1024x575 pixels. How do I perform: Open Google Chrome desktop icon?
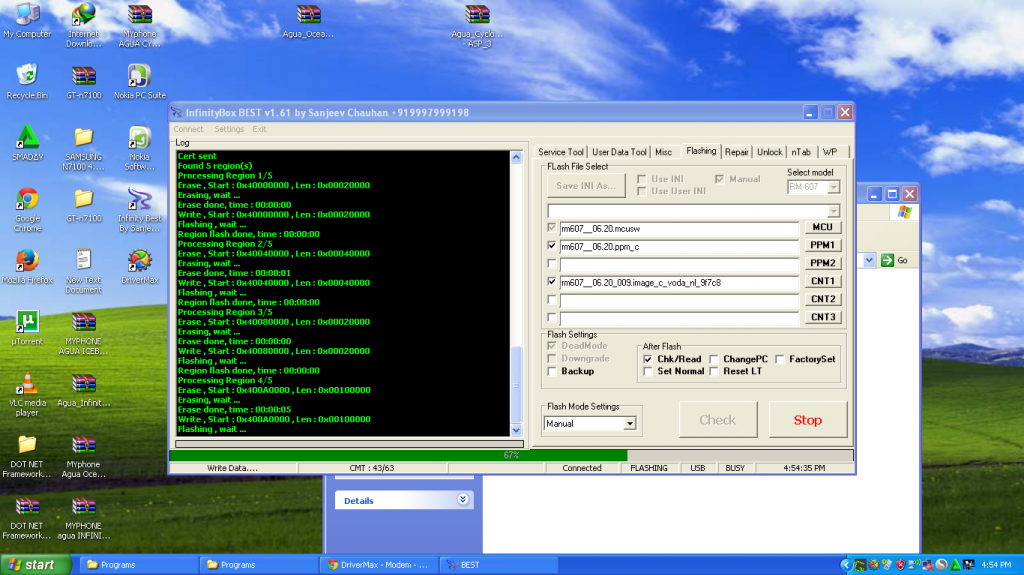point(27,210)
